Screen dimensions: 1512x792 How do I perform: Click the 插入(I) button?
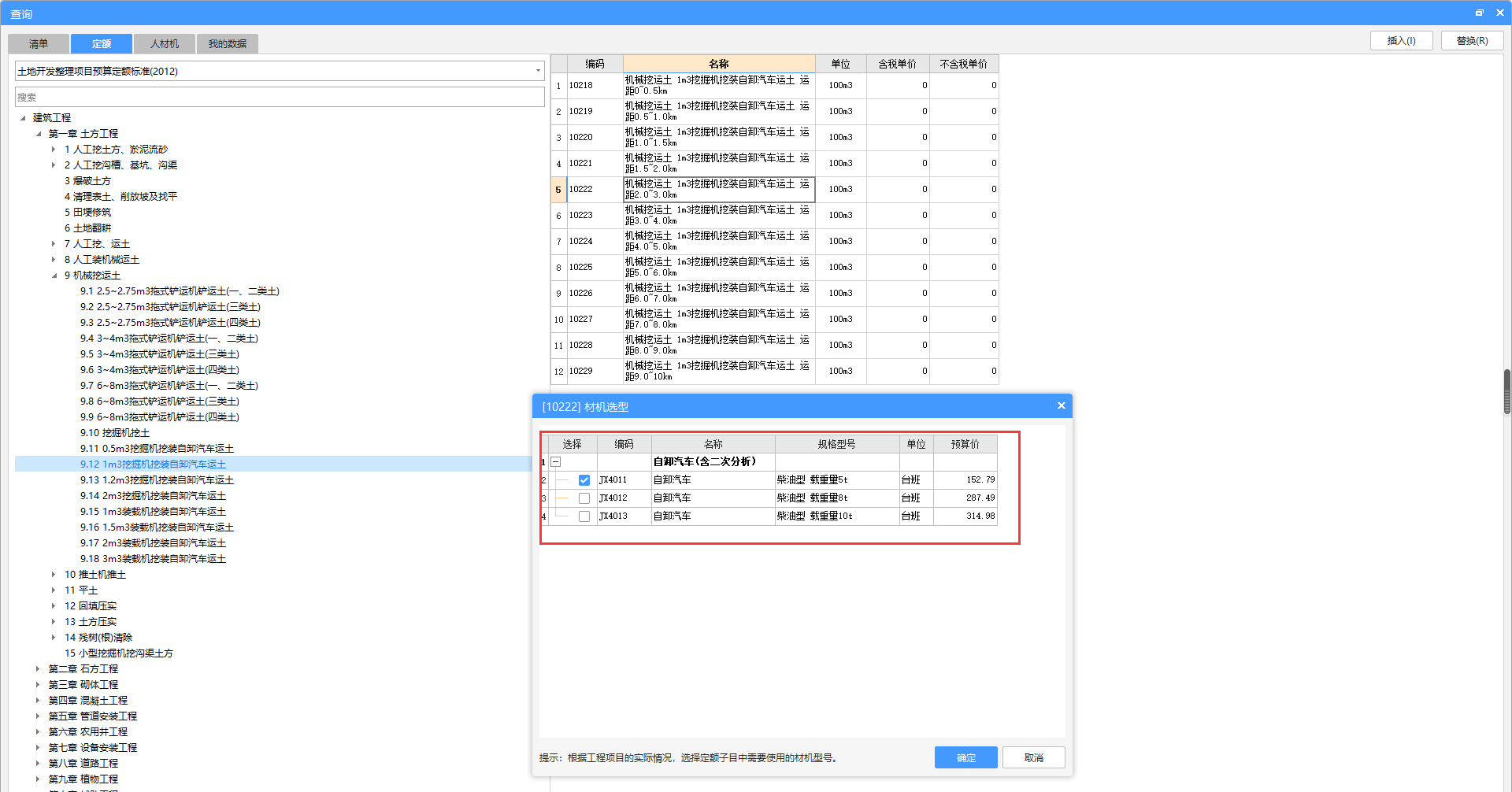pyautogui.click(x=1401, y=41)
